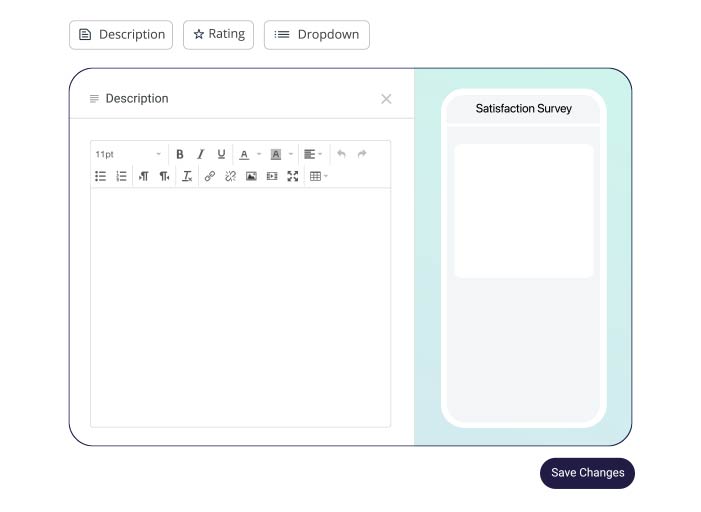Viewport: 701px width, 512px height.
Task: Click the Description panel heading
Action: (137, 98)
